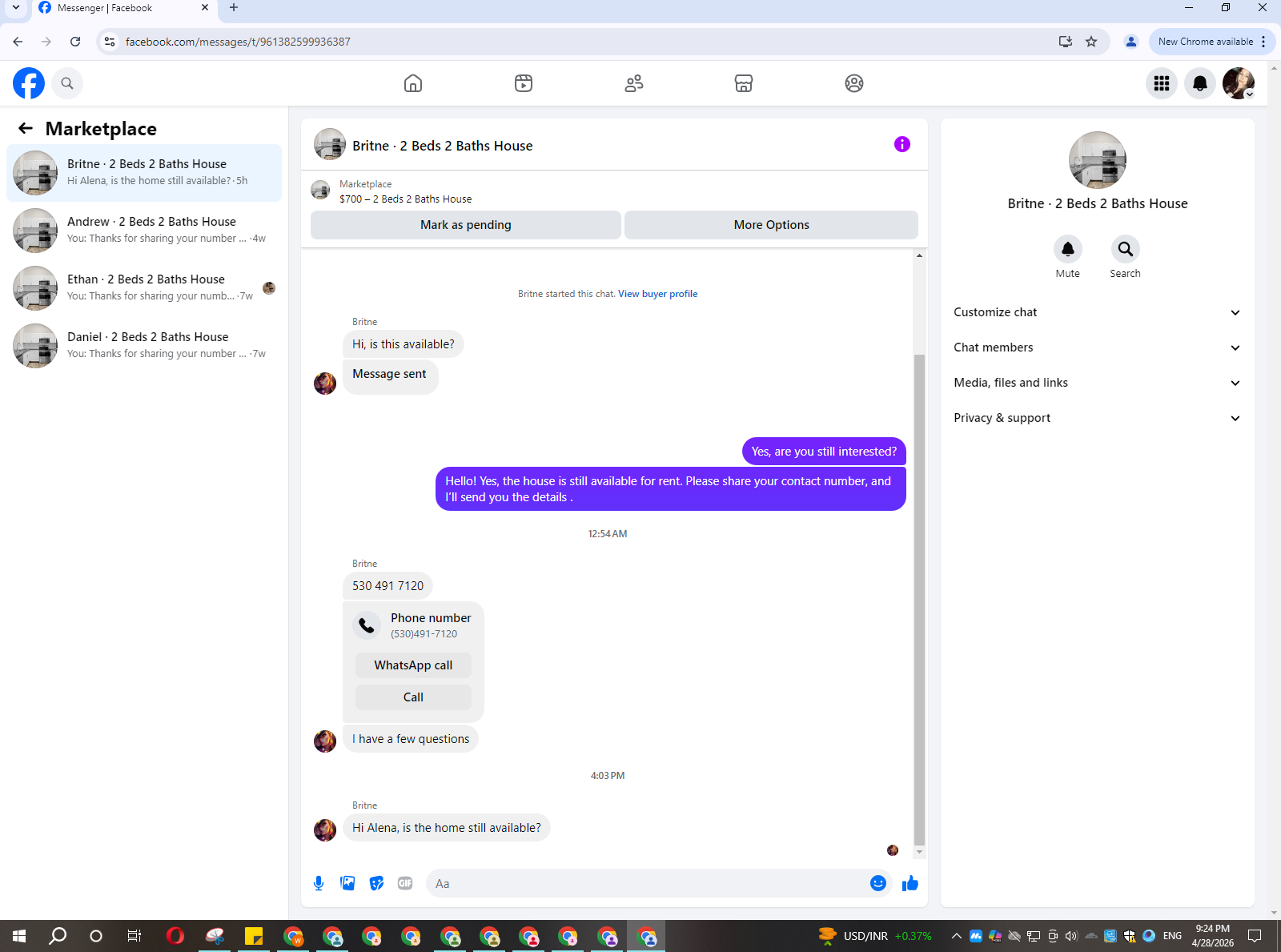Reload the page
The width and height of the screenshot is (1281, 952).
click(75, 42)
